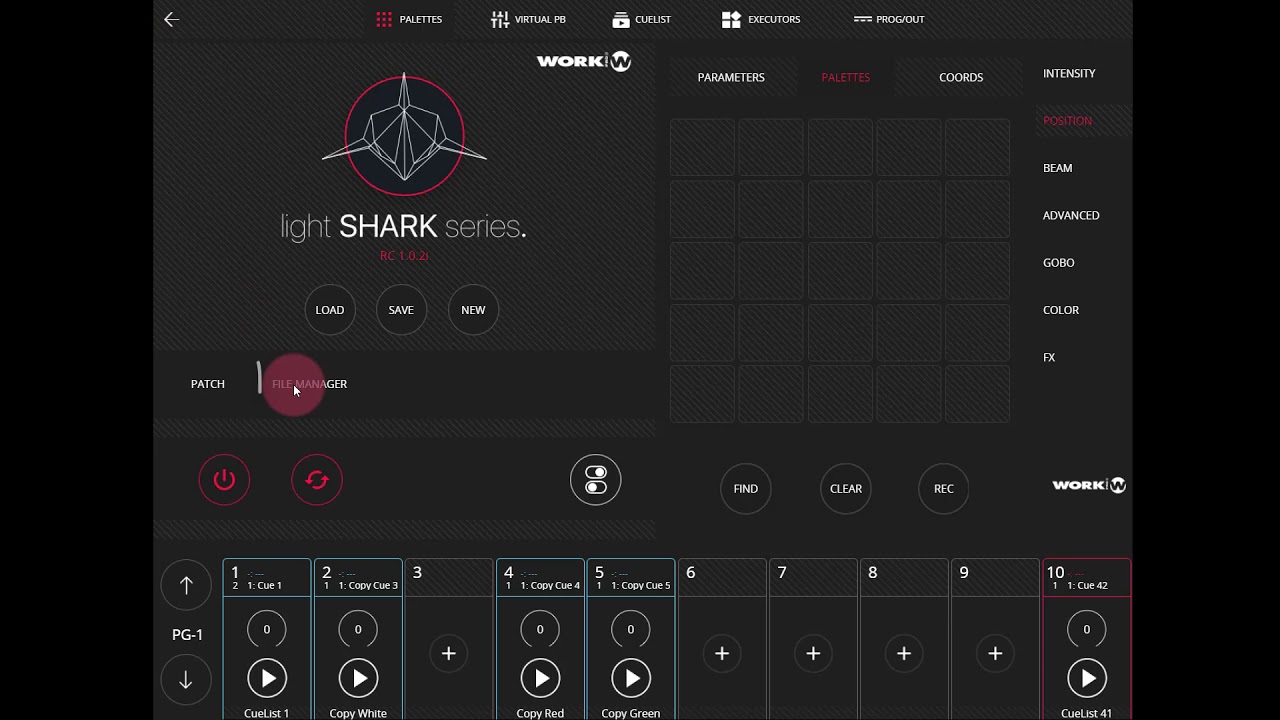Click the level knob of executor 5
Screen dimensions: 1280x720
631,629
